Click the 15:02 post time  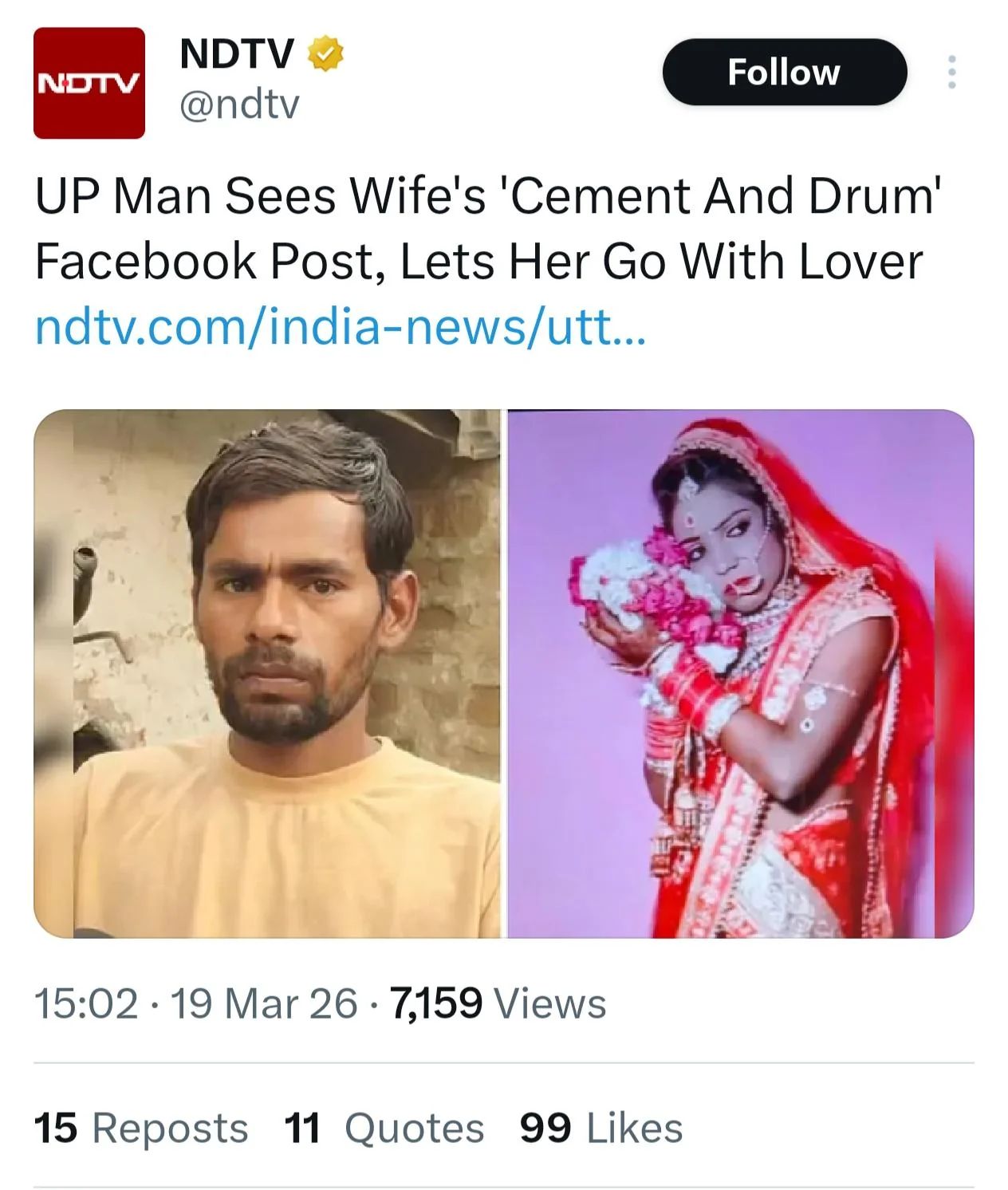point(86,1003)
